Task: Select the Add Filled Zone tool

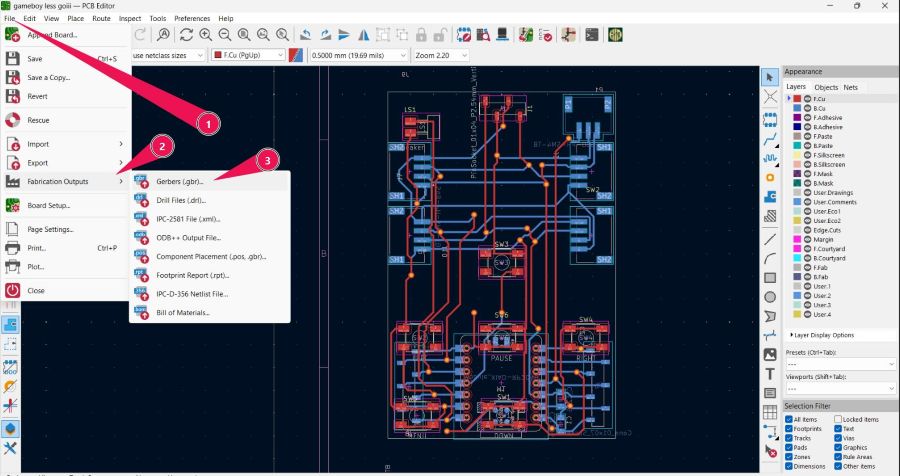Action: [x=770, y=197]
